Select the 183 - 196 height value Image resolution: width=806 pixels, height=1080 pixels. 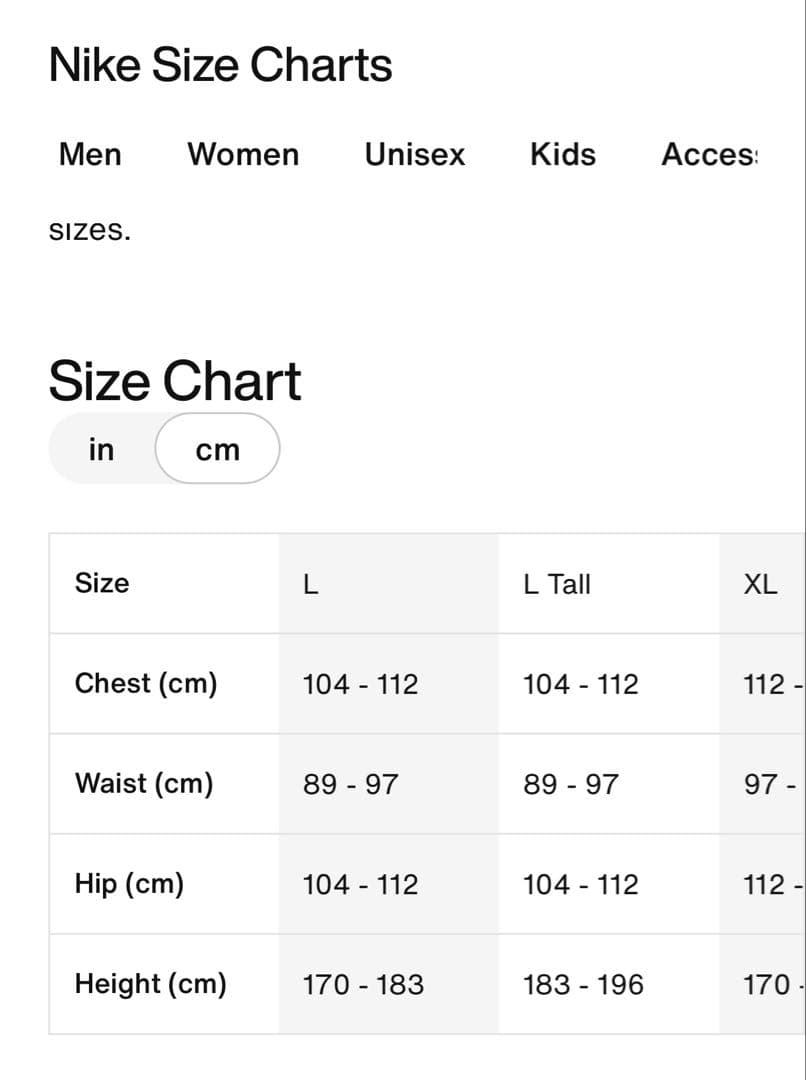pos(583,985)
